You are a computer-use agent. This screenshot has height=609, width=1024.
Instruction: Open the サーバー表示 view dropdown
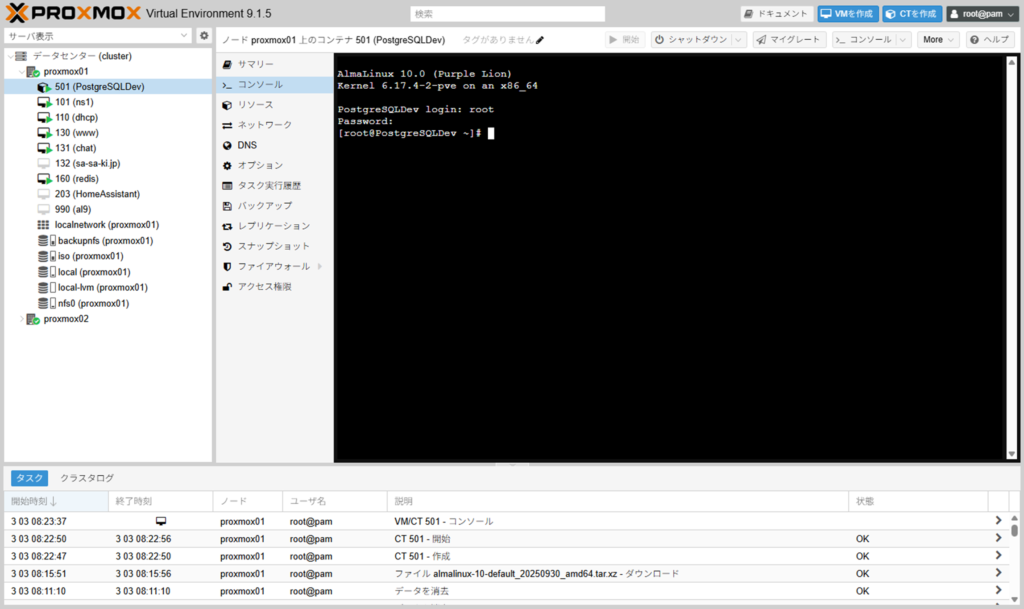[97, 35]
